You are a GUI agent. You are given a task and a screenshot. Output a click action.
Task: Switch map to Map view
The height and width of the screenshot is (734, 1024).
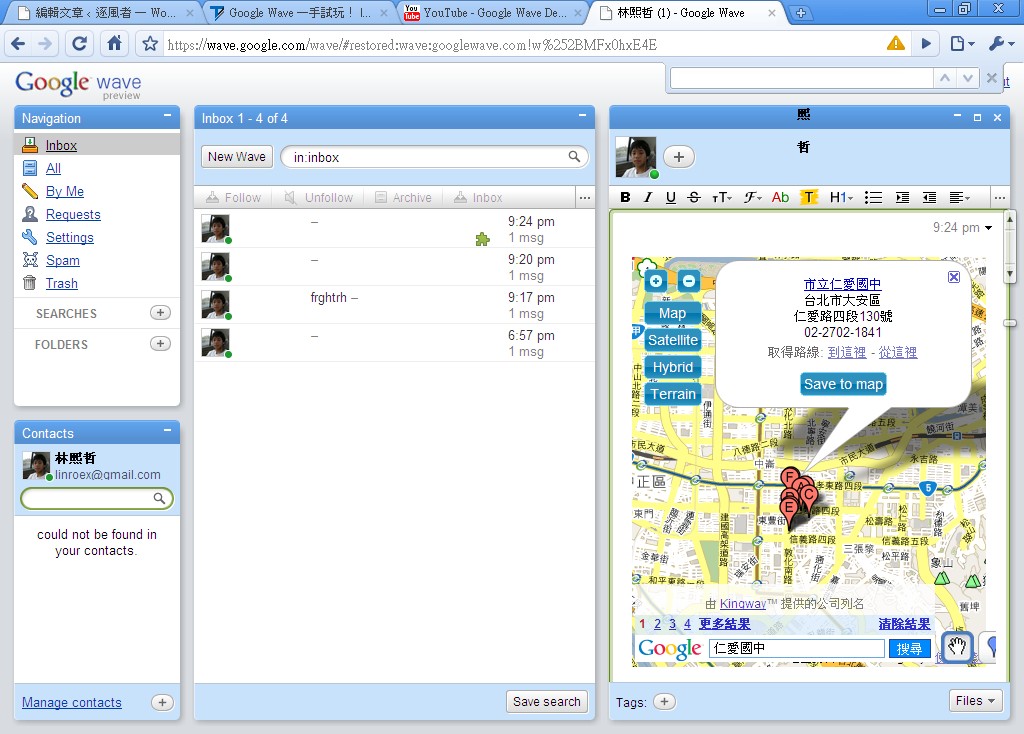pyautogui.click(x=672, y=313)
